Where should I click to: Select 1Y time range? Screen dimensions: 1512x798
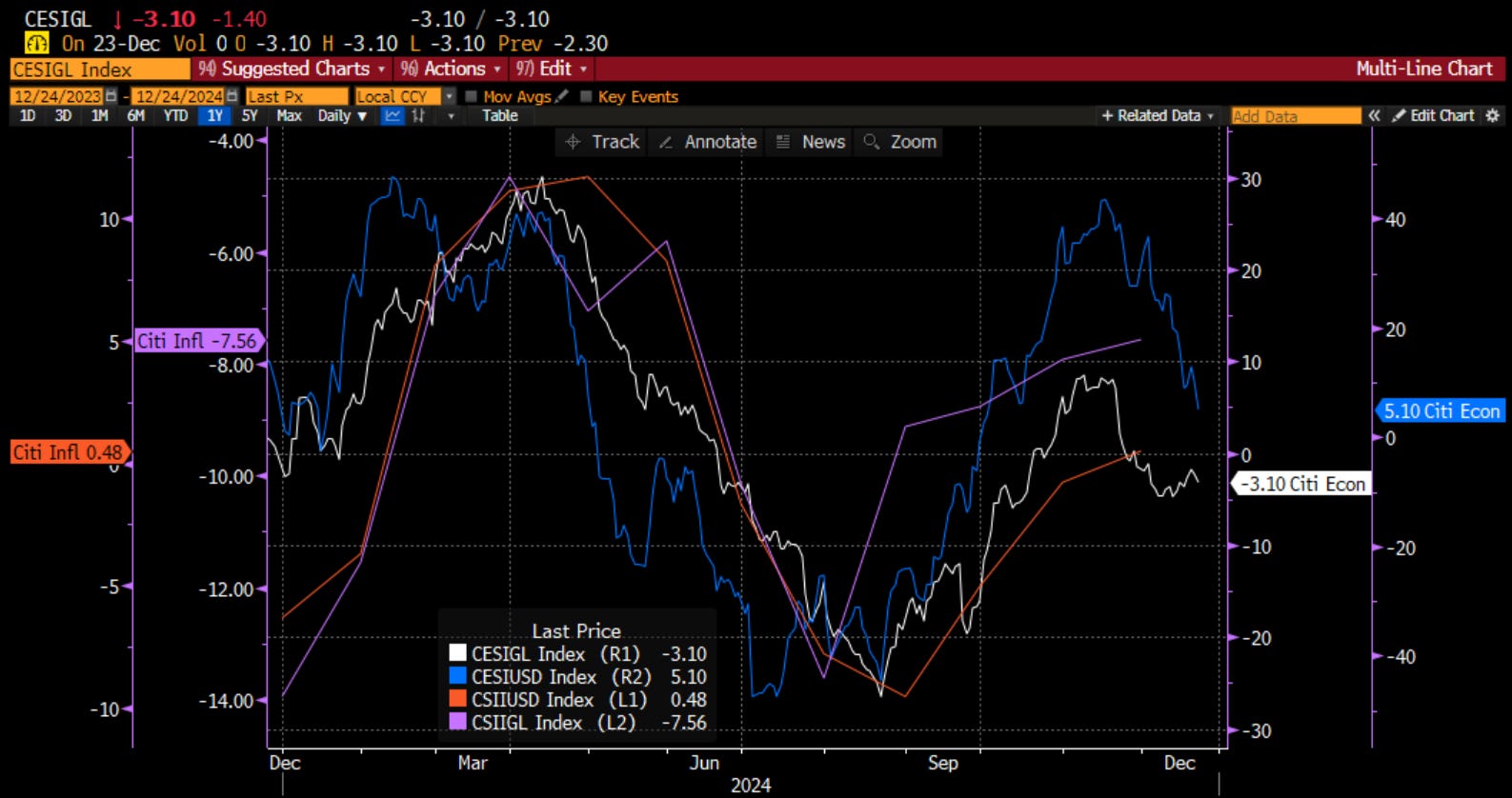coord(214,115)
